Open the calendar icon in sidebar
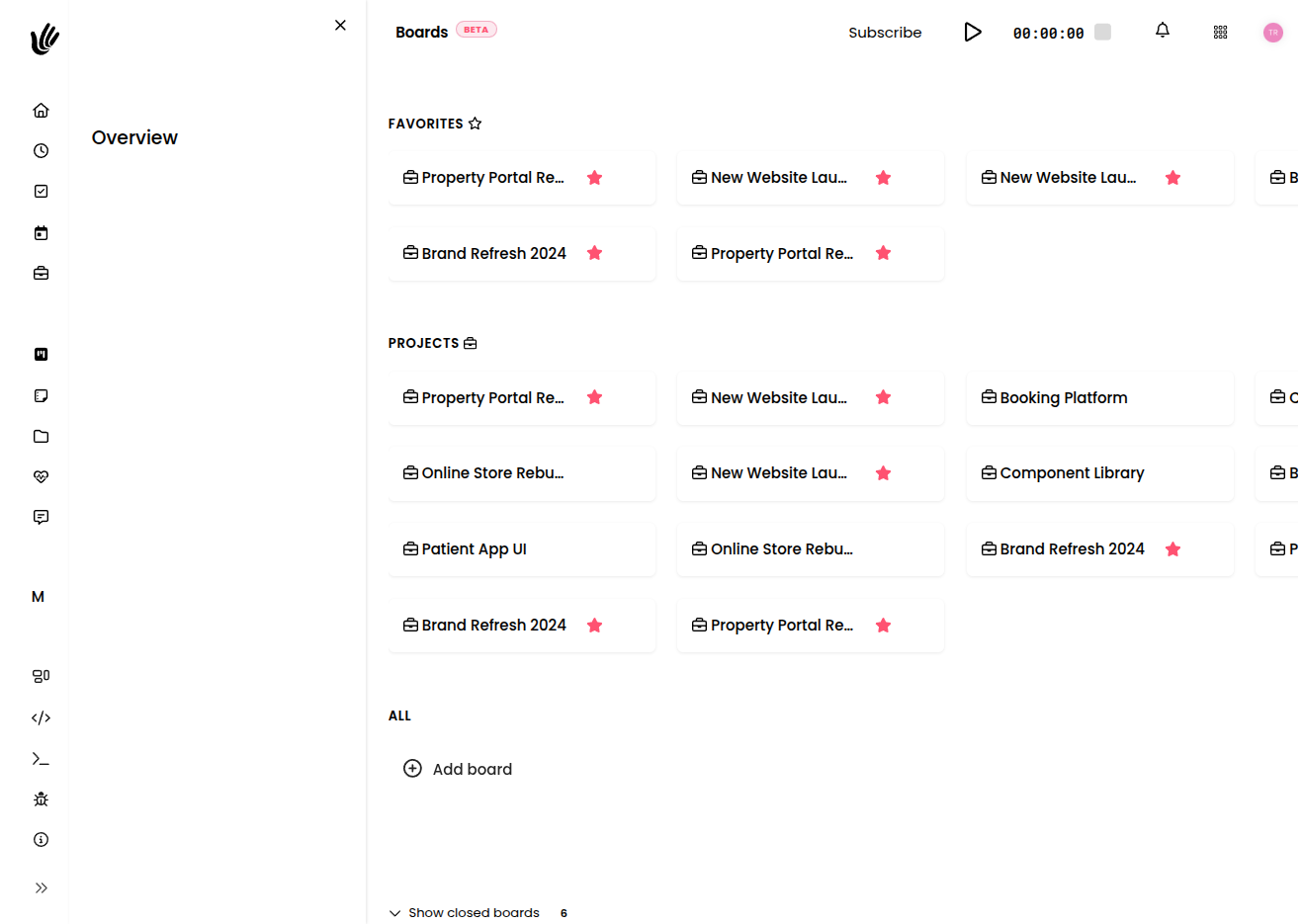1302x924 pixels. [41, 233]
